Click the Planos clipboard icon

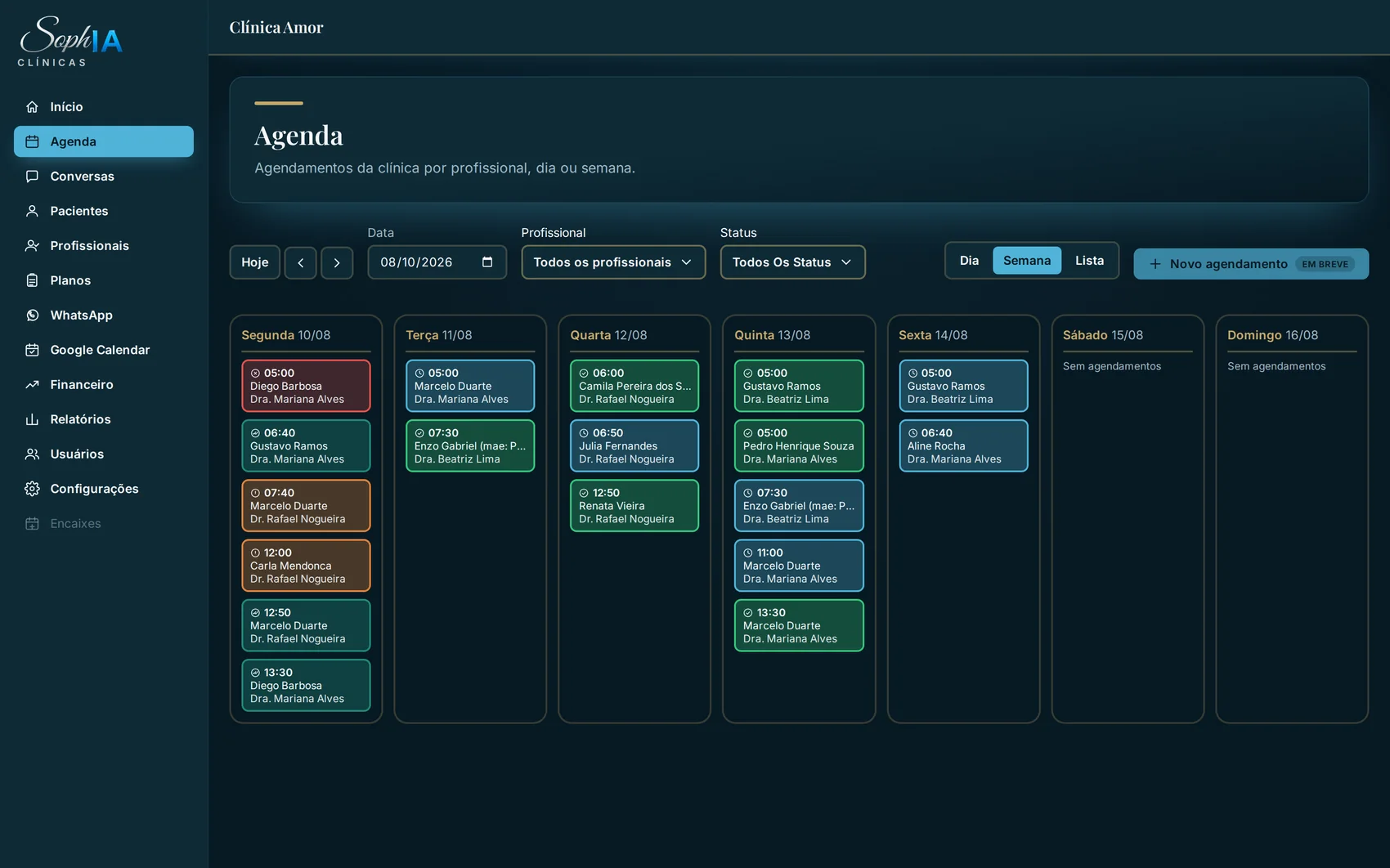click(32, 280)
